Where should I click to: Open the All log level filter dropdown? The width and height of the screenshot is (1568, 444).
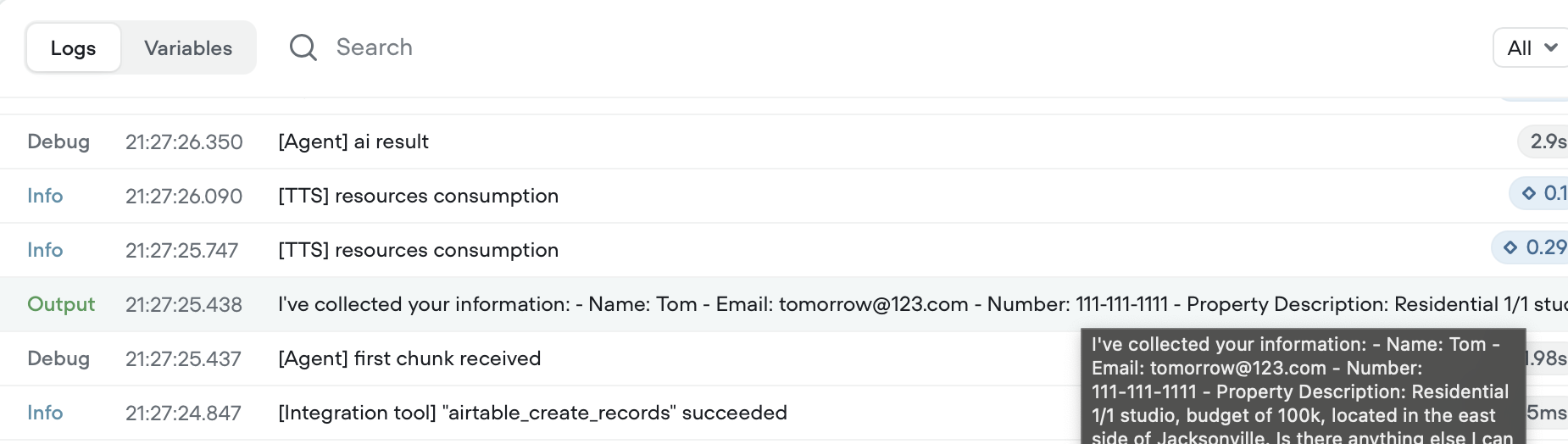(x=1531, y=48)
